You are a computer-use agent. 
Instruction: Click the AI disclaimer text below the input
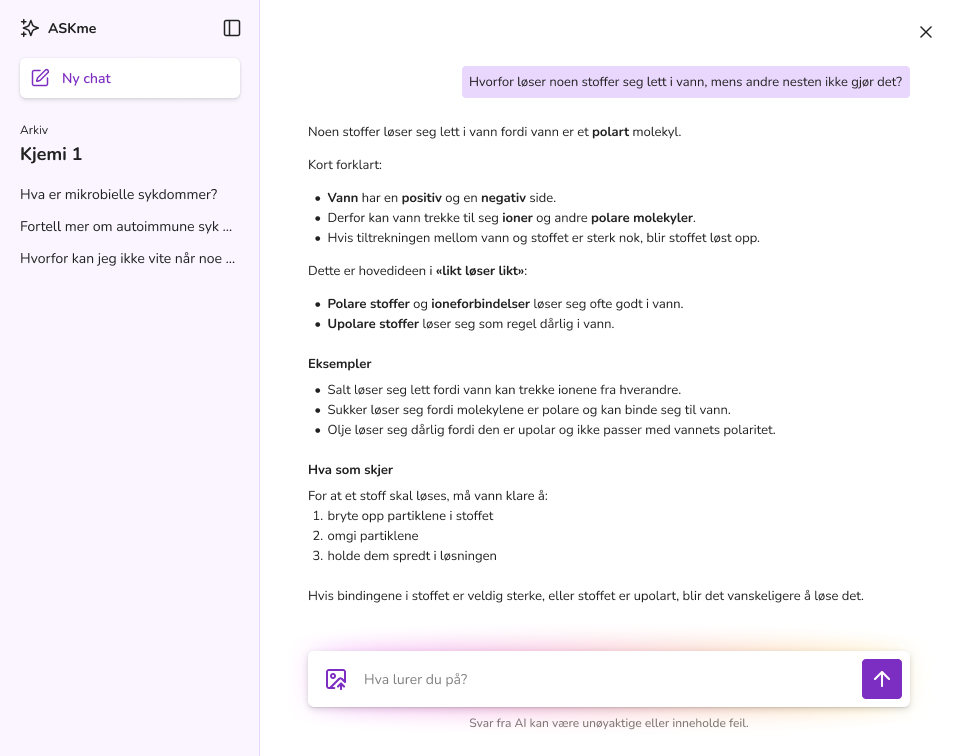point(608,722)
